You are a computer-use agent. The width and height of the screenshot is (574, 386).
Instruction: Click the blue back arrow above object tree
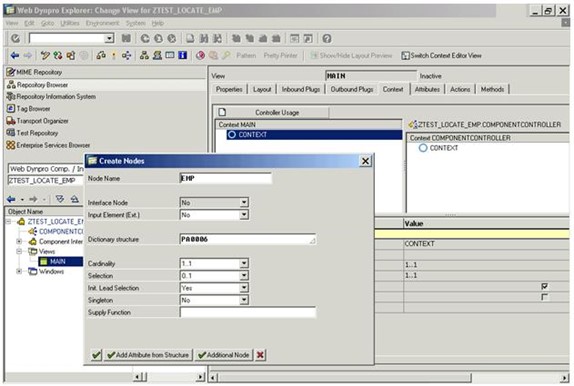11,199
